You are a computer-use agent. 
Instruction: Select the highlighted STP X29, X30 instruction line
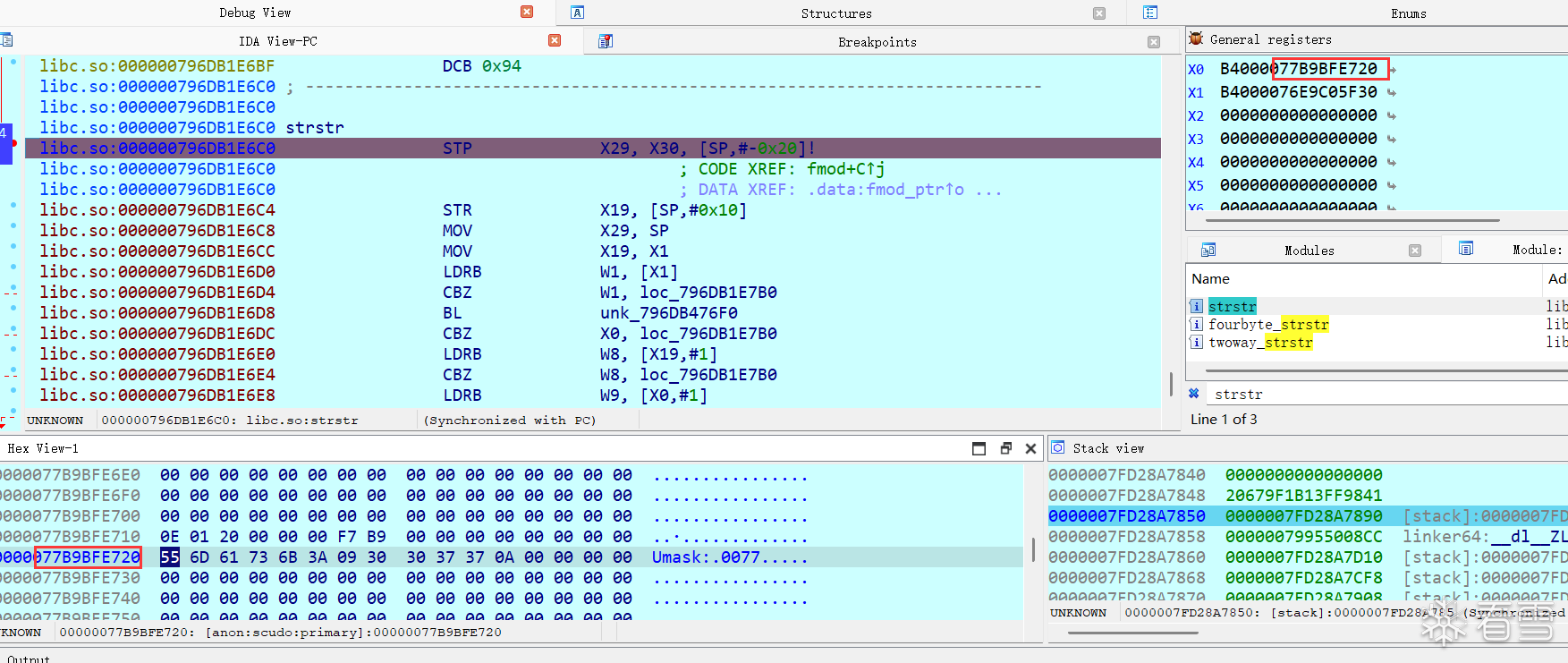coord(593,148)
